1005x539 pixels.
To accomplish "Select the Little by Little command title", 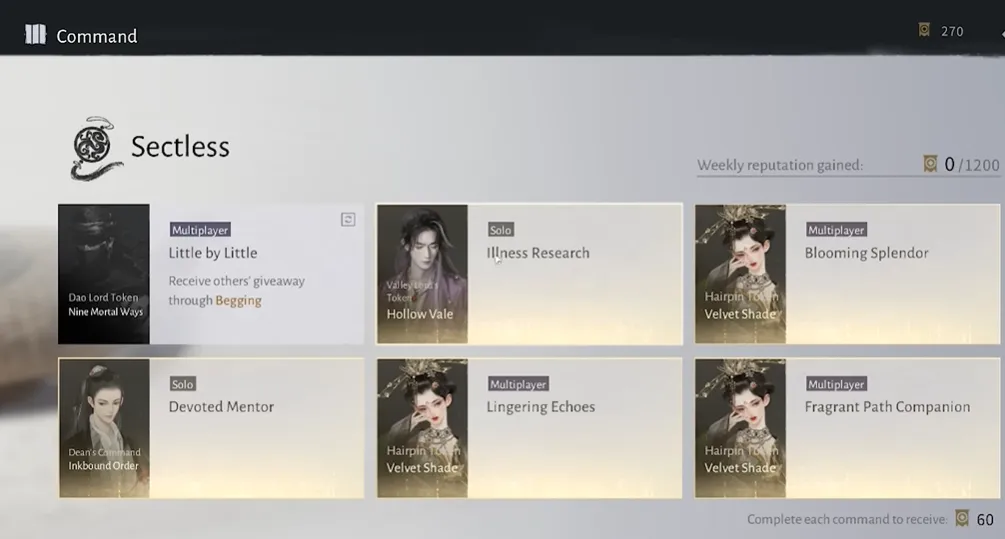I will click(x=213, y=253).
